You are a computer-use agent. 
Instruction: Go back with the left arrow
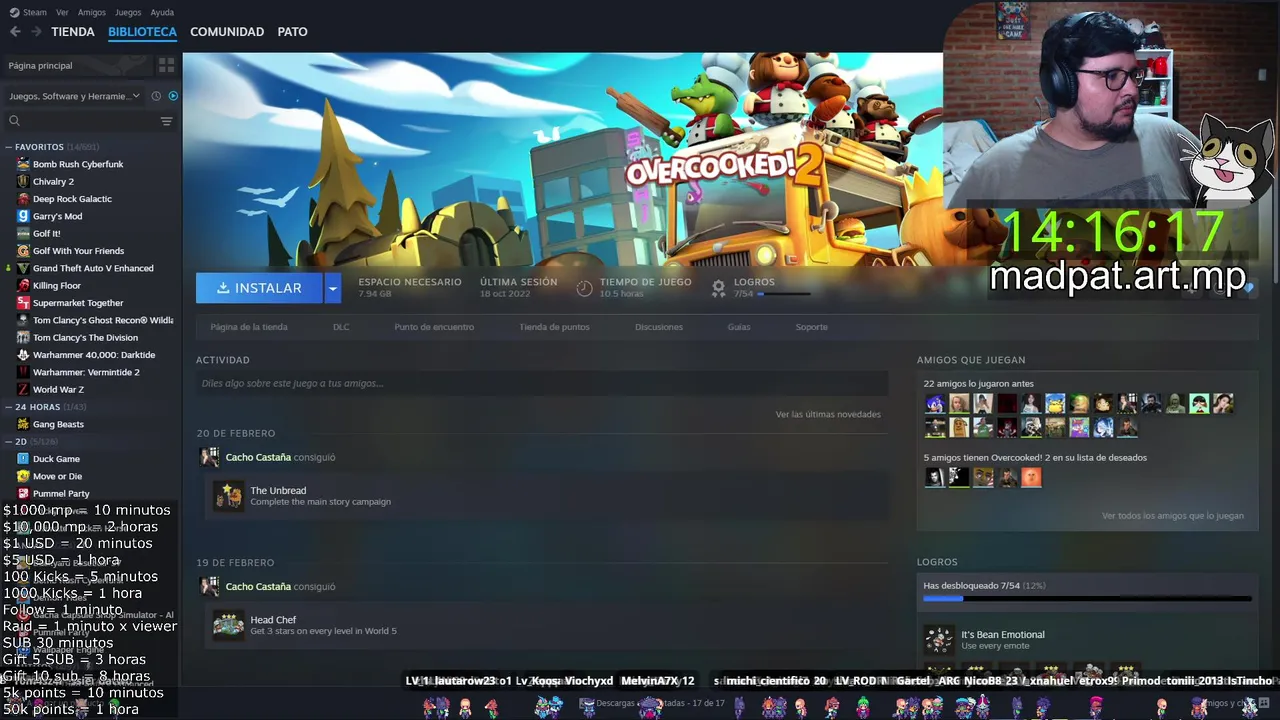(15, 32)
